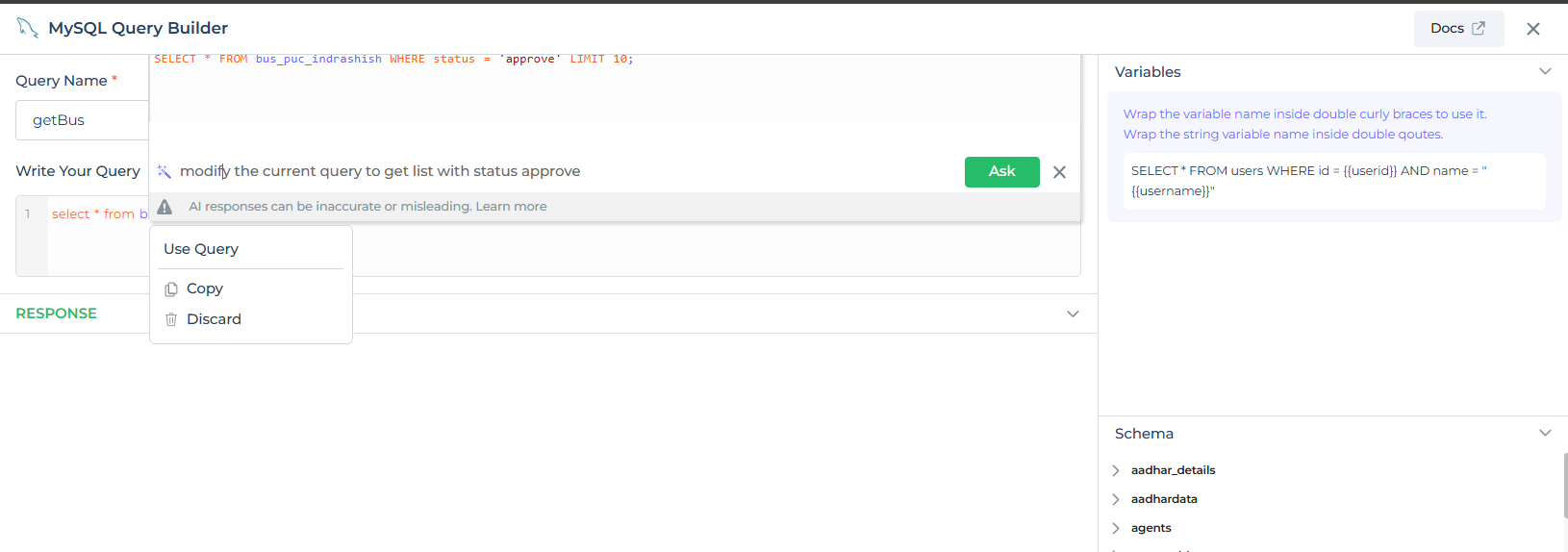Click the warning triangle icon
This screenshot has width=1568, height=552.
coord(164,207)
